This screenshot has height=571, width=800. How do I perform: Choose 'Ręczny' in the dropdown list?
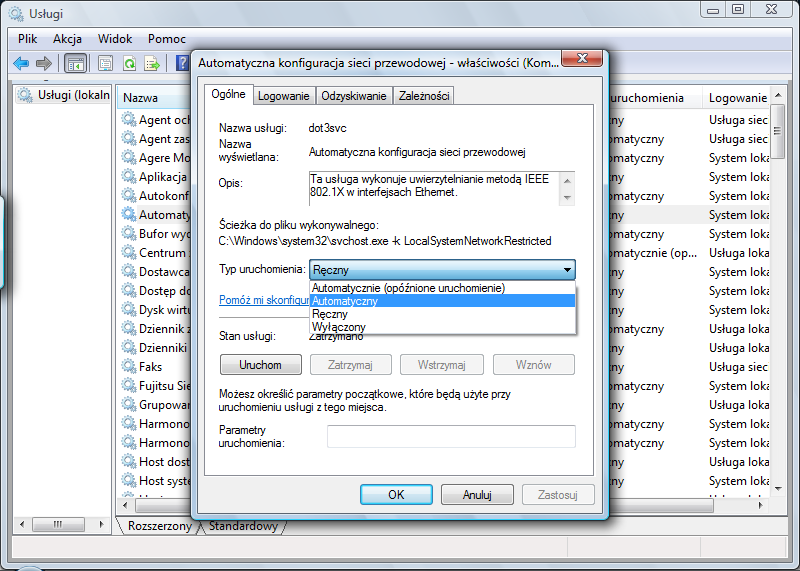click(x=330, y=314)
